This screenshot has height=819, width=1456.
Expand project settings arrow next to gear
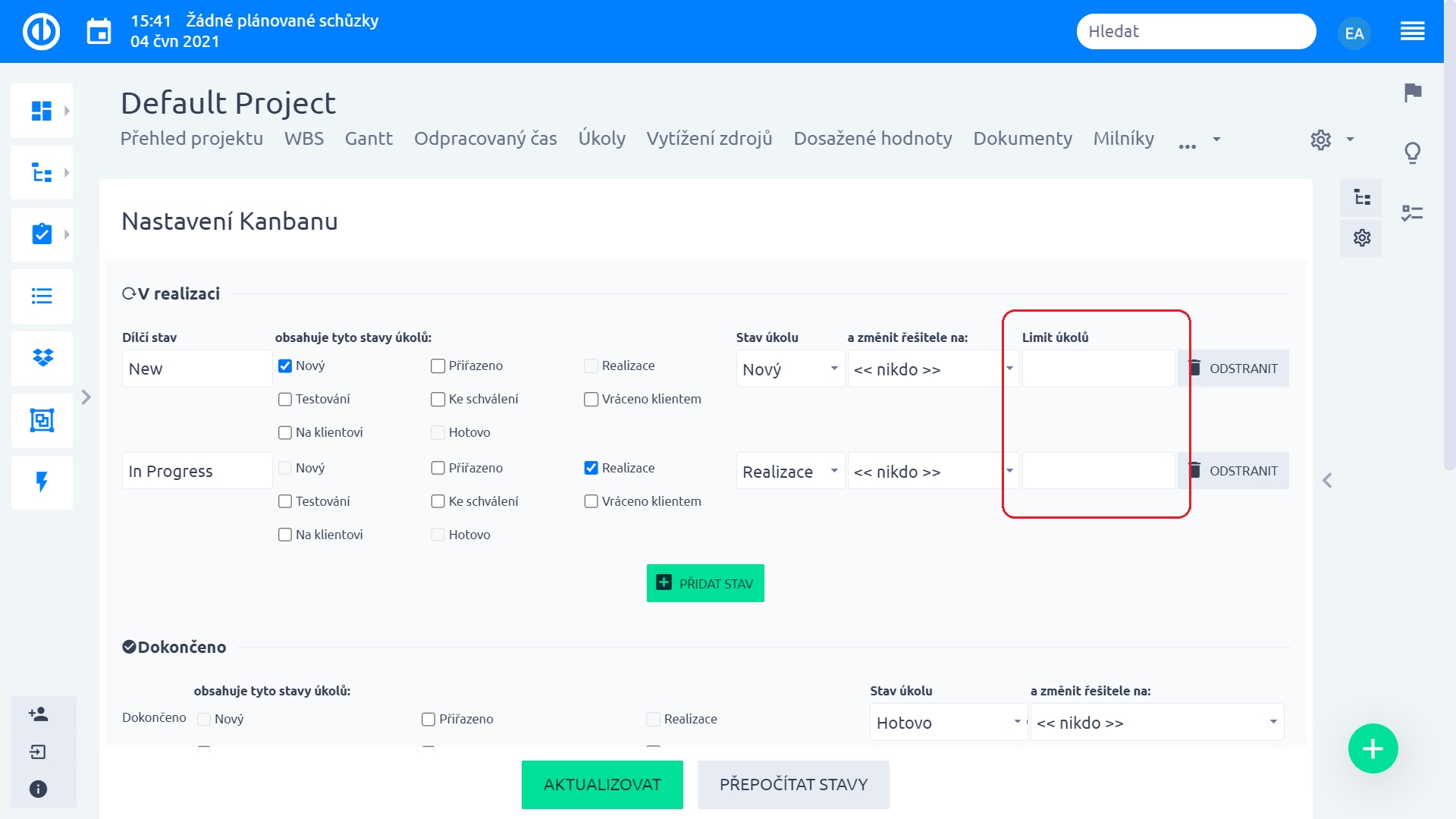coord(1350,140)
